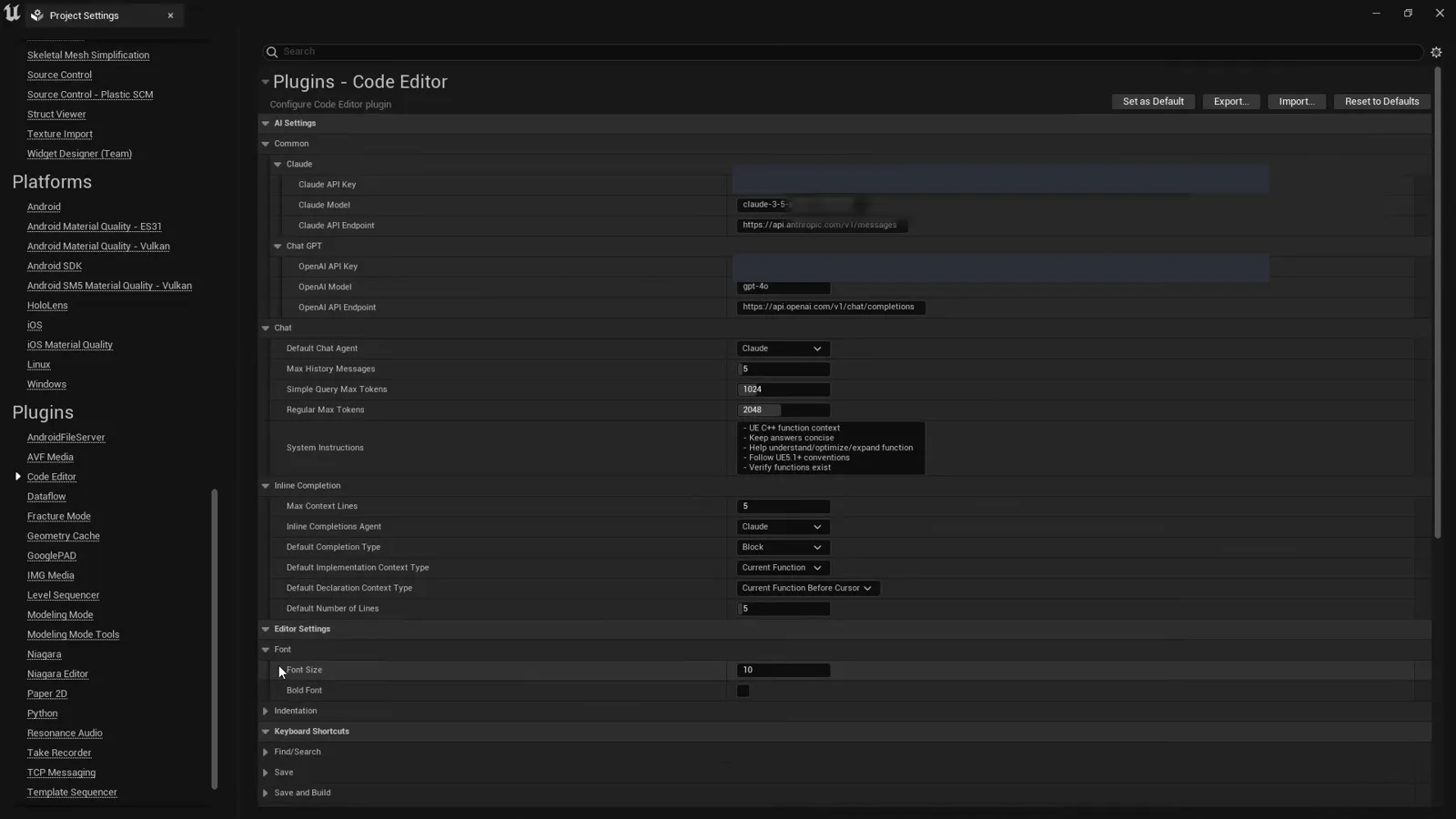Open the Struct Viewer settings
The height and width of the screenshot is (819, 1456).
pyautogui.click(x=56, y=115)
